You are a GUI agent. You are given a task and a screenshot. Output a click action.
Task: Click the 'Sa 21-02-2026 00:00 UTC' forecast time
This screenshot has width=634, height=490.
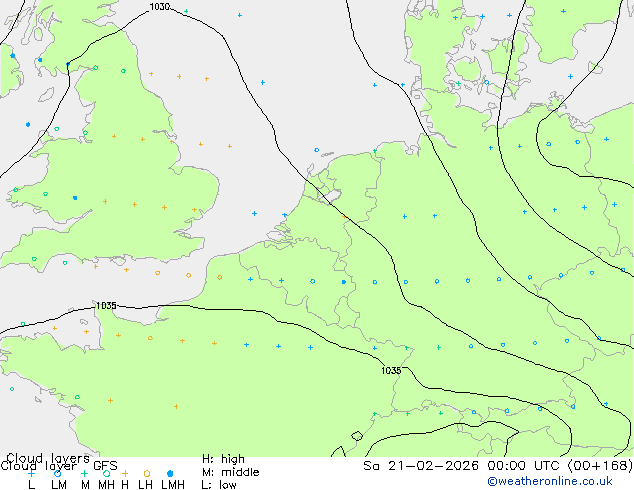[463, 466]
